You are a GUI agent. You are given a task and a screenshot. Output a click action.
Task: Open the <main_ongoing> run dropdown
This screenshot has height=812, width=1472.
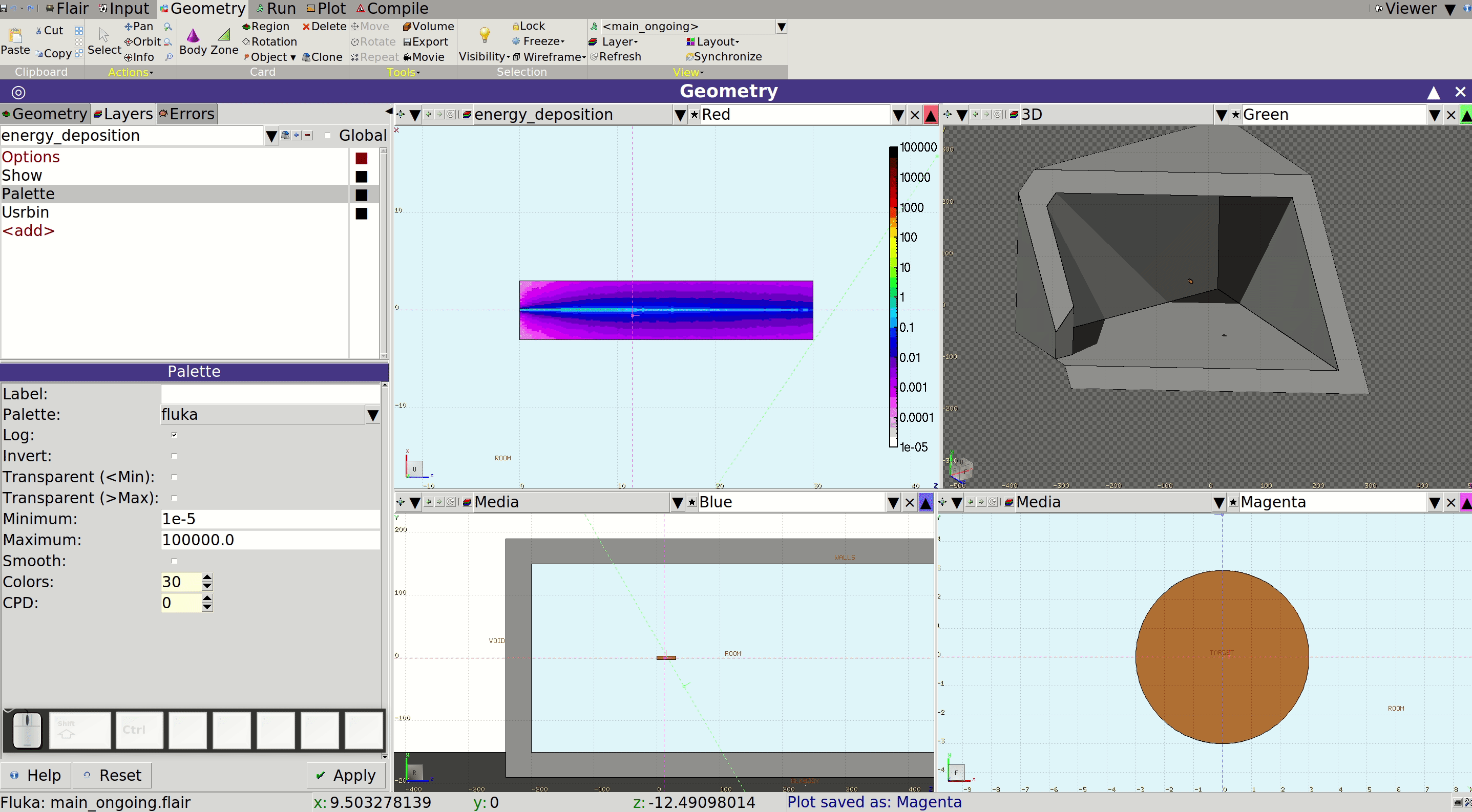[781, 26]
